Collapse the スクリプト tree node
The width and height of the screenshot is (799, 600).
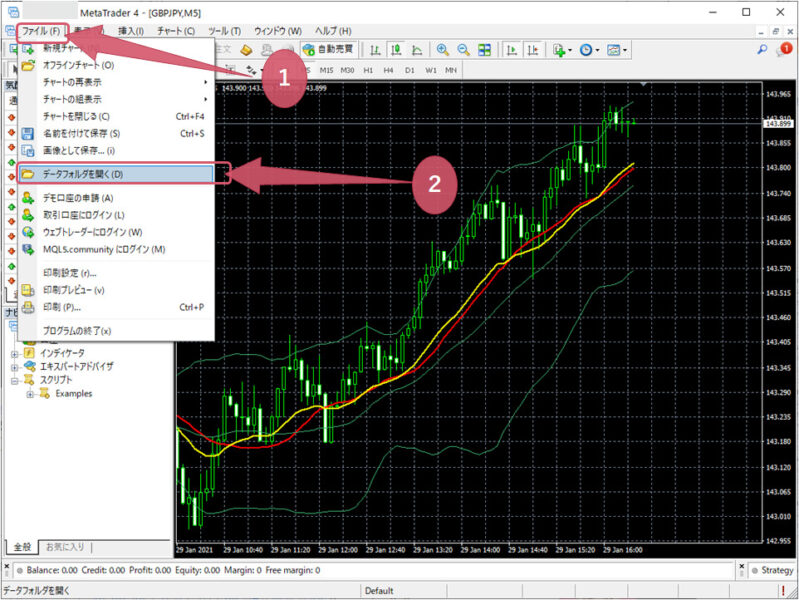point(15,380)
